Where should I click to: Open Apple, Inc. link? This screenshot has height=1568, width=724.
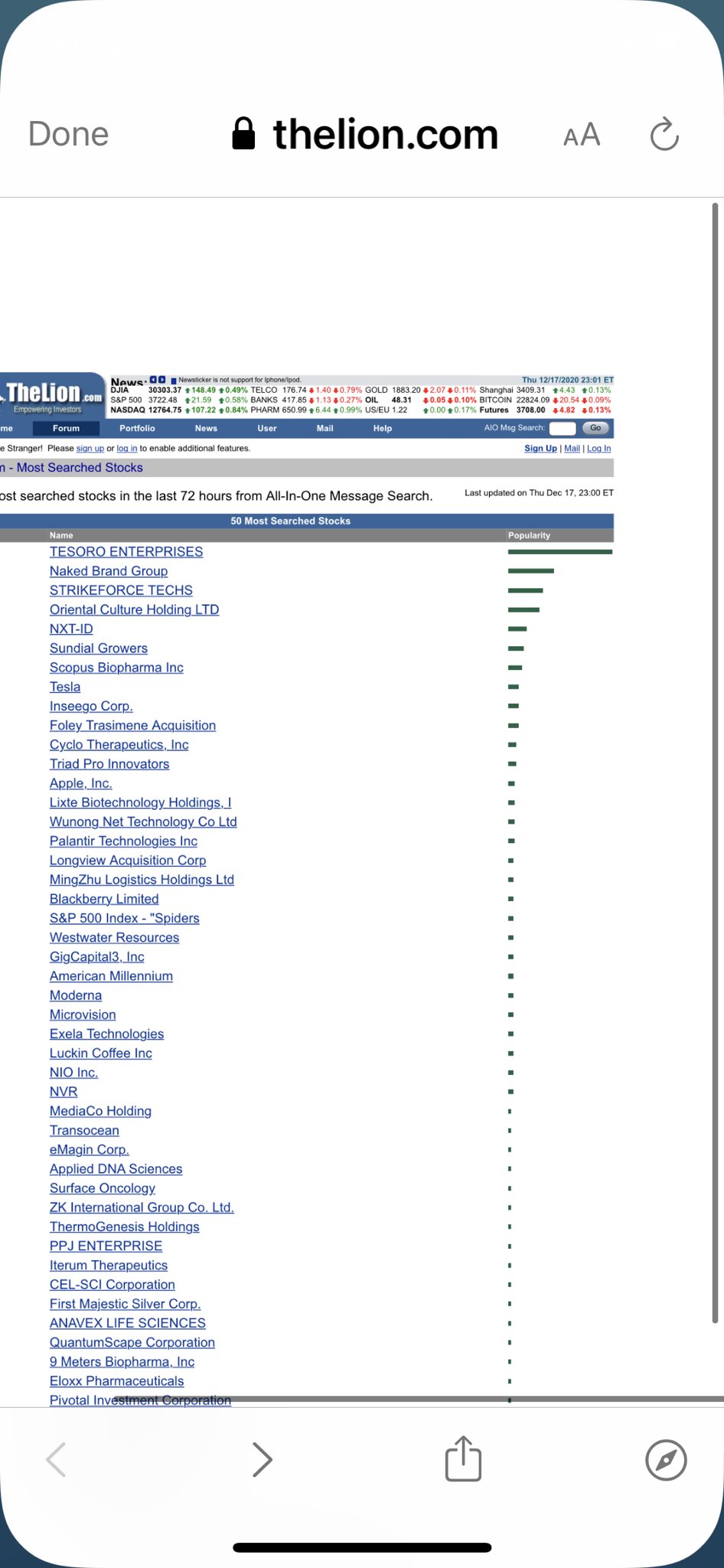pyautogui.click(x=80, y=783)
